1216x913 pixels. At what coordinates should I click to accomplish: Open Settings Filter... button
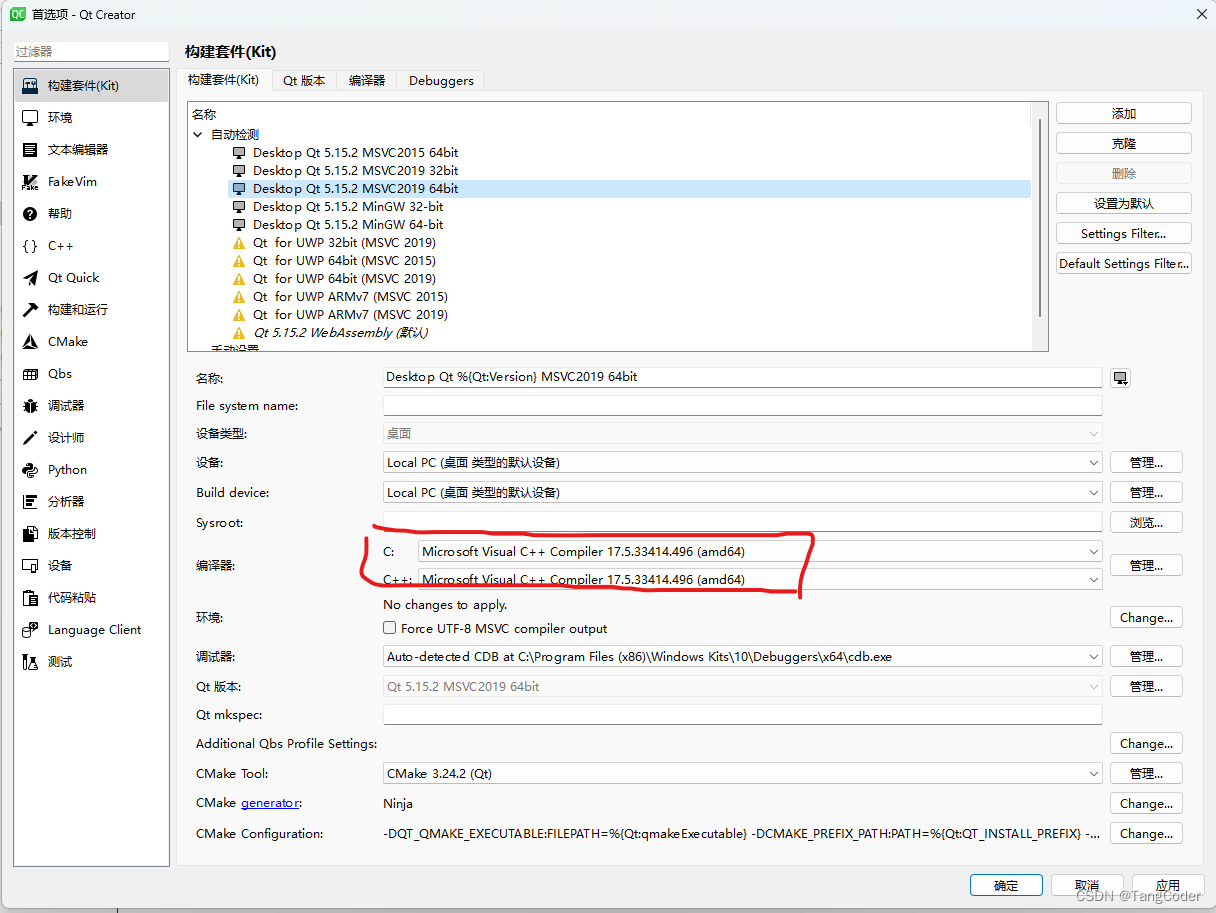[1124, 234]
